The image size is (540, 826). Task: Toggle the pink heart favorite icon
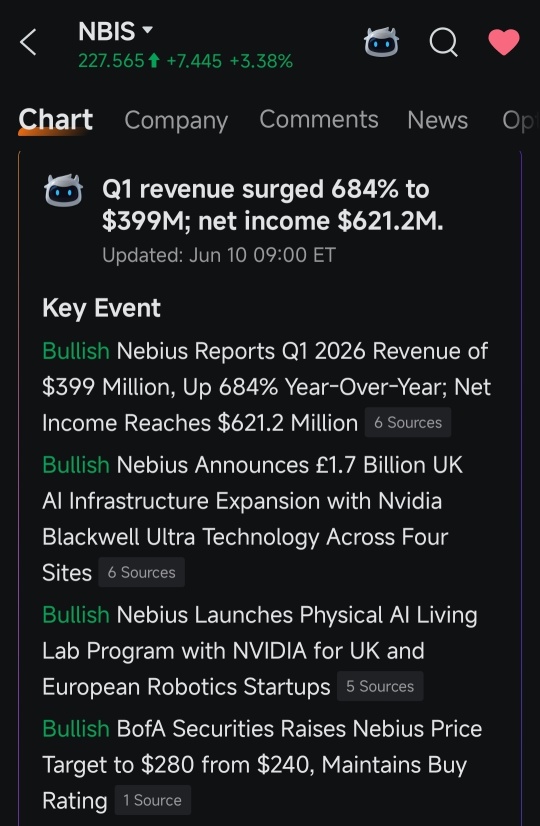[504, 42]
